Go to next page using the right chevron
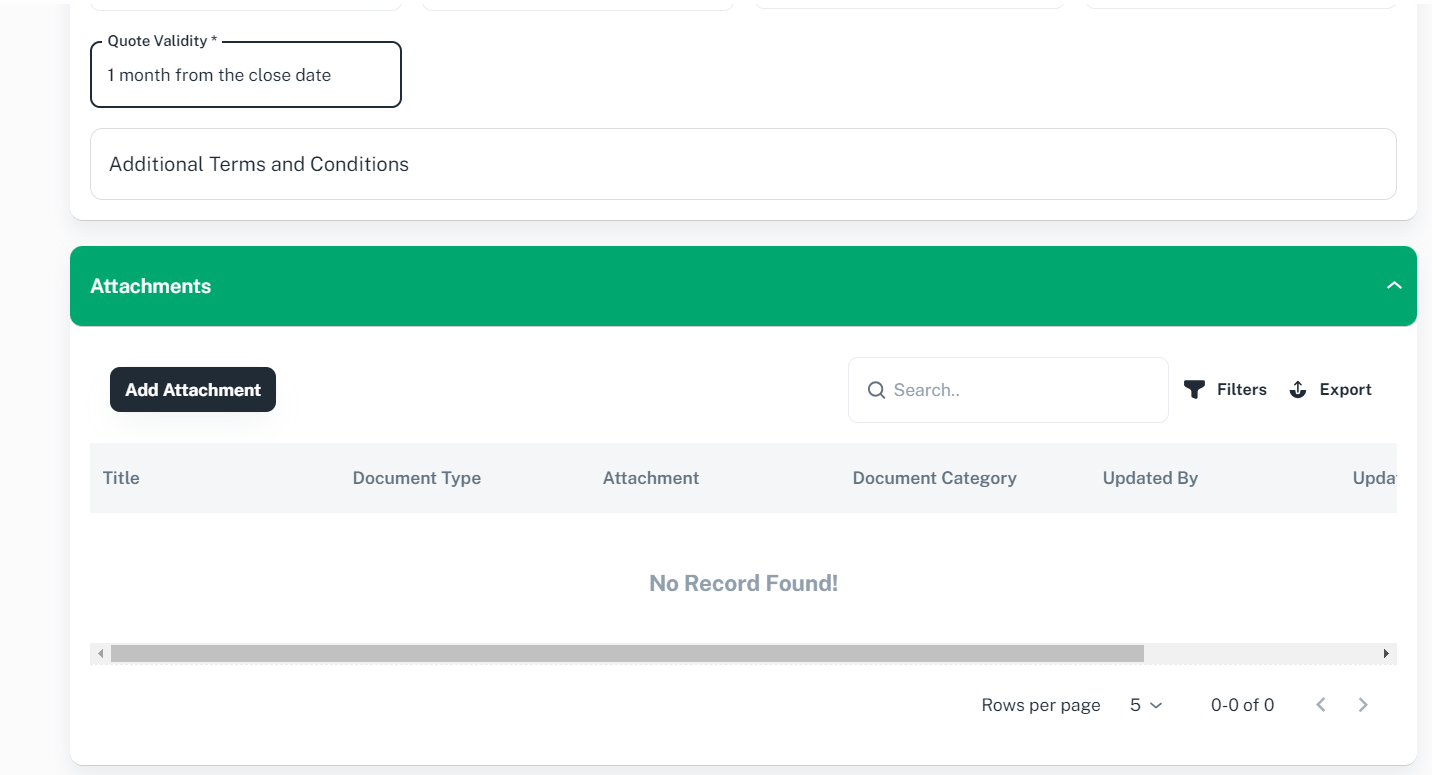 pyautogui.click(x=1363, y=705)
